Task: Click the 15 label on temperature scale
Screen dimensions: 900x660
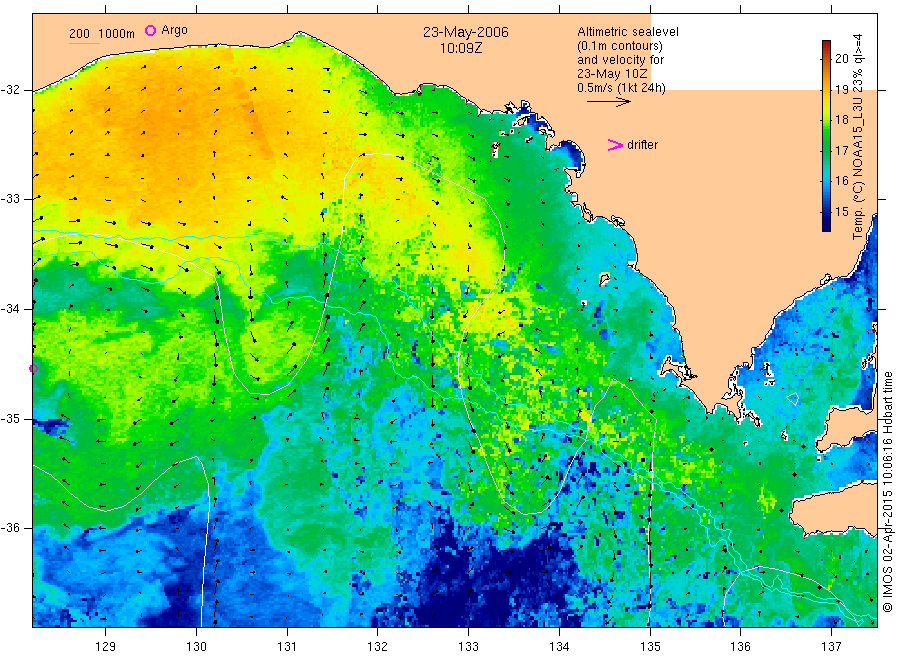Action: tap(841, 211)
